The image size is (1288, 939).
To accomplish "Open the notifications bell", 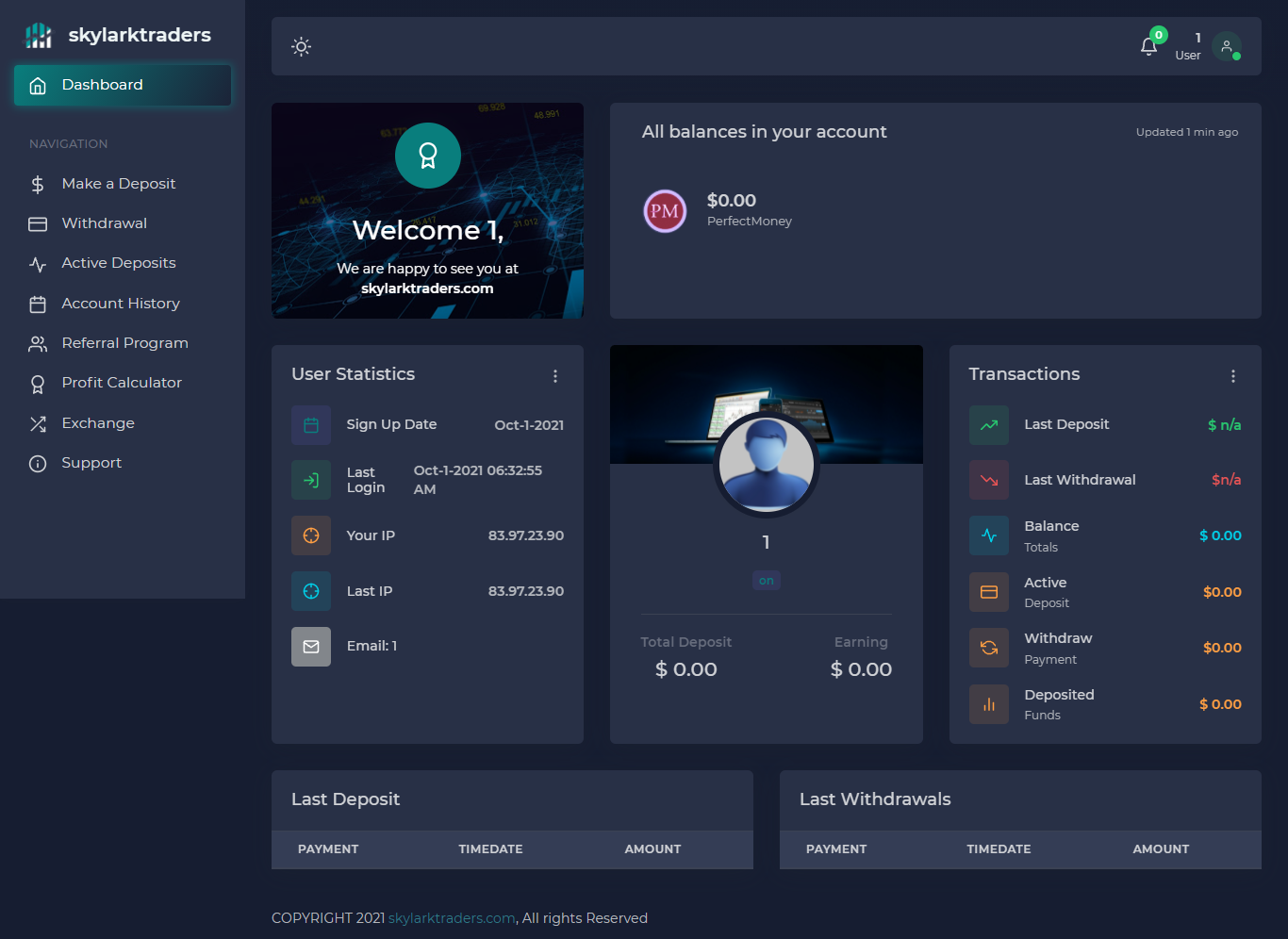I will (x=1148, y=46).
